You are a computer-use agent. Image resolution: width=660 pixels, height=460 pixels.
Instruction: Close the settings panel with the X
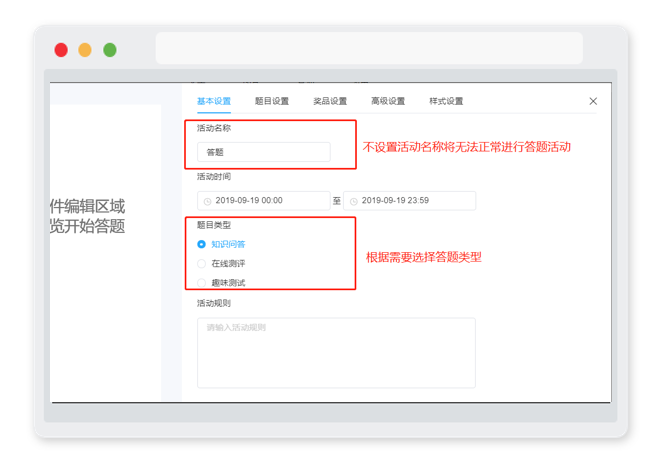pos(593,101)
